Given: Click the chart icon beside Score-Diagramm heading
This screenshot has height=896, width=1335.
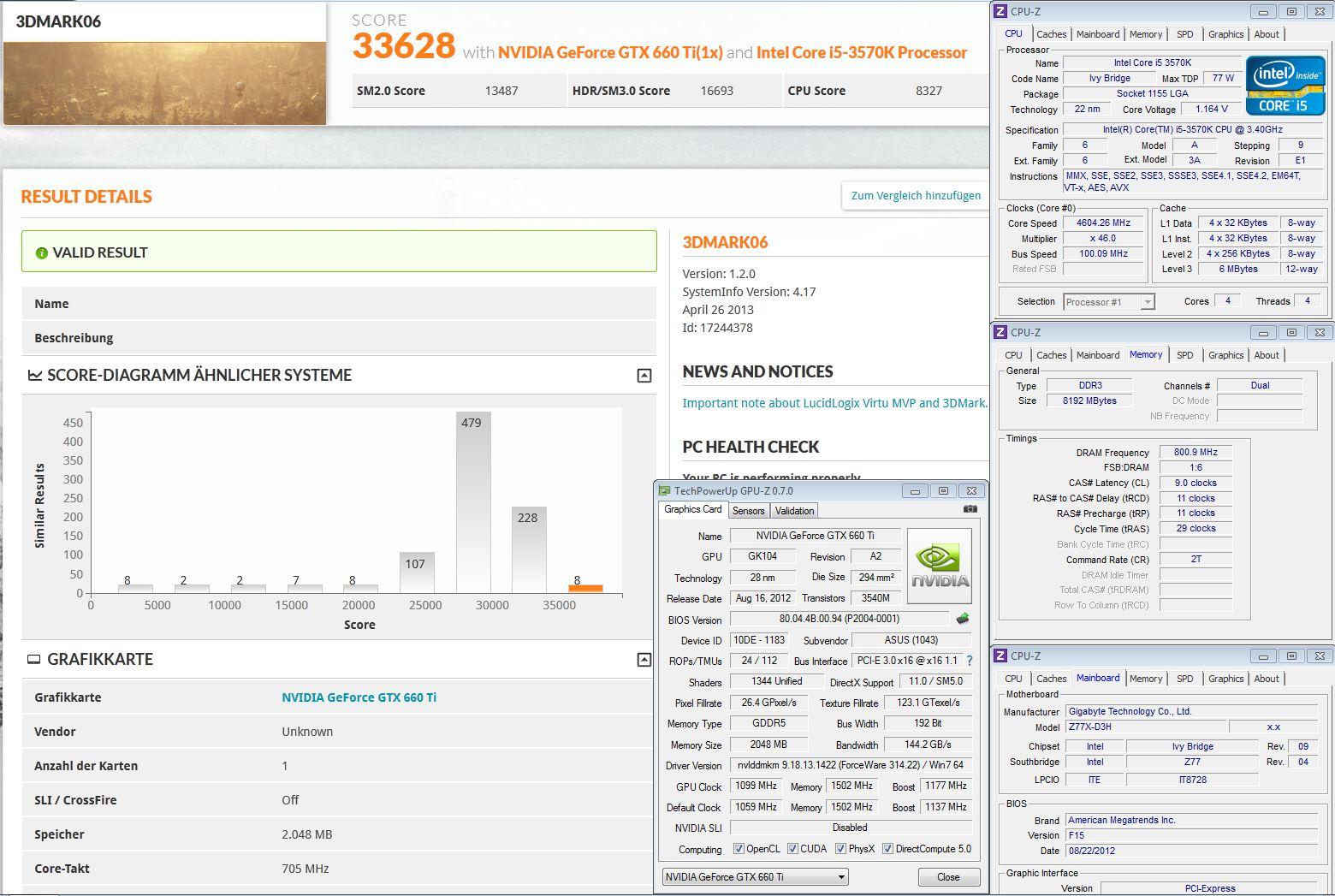Looking at the screenshot, I should pos(35,375).
